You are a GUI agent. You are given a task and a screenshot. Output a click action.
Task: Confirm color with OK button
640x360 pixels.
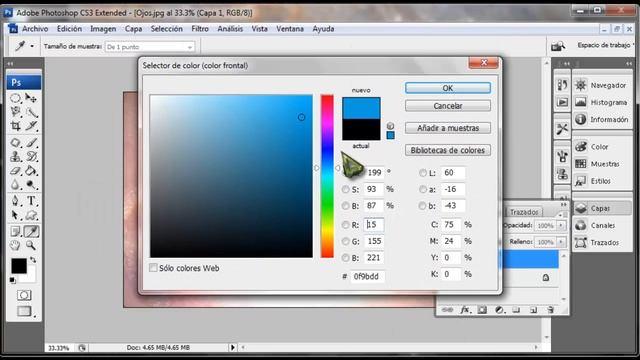coord(448,88)
